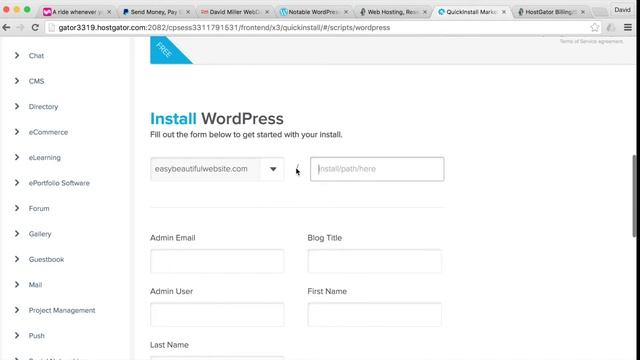The height and width of the screenshot is (360, 640).
Task: Switch to the Web Hosting tab
Action: tap(393, 12)
